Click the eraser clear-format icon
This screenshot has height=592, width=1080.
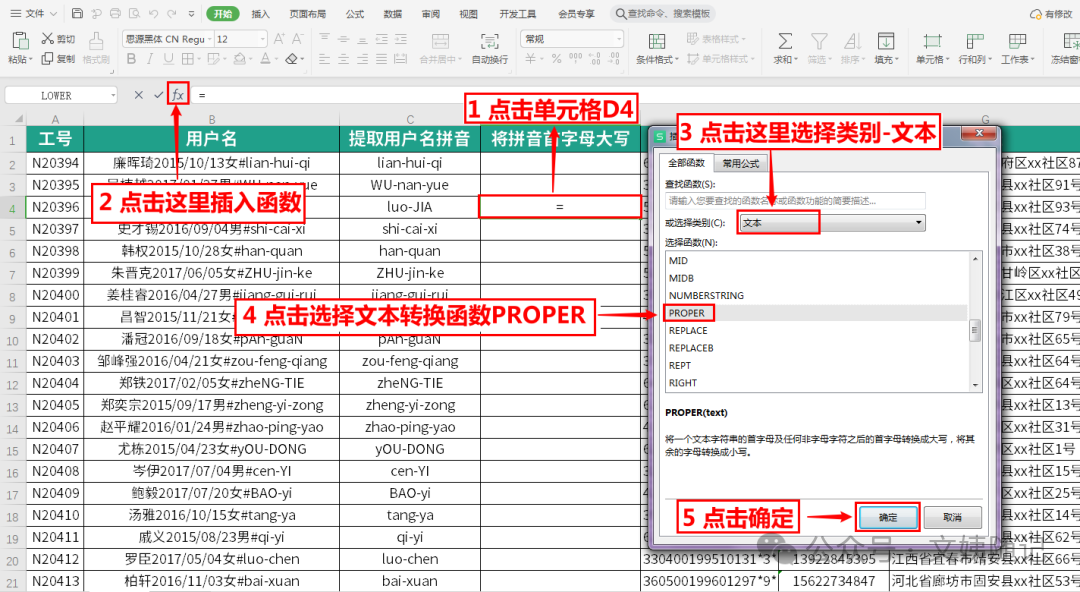click(292, 59)
